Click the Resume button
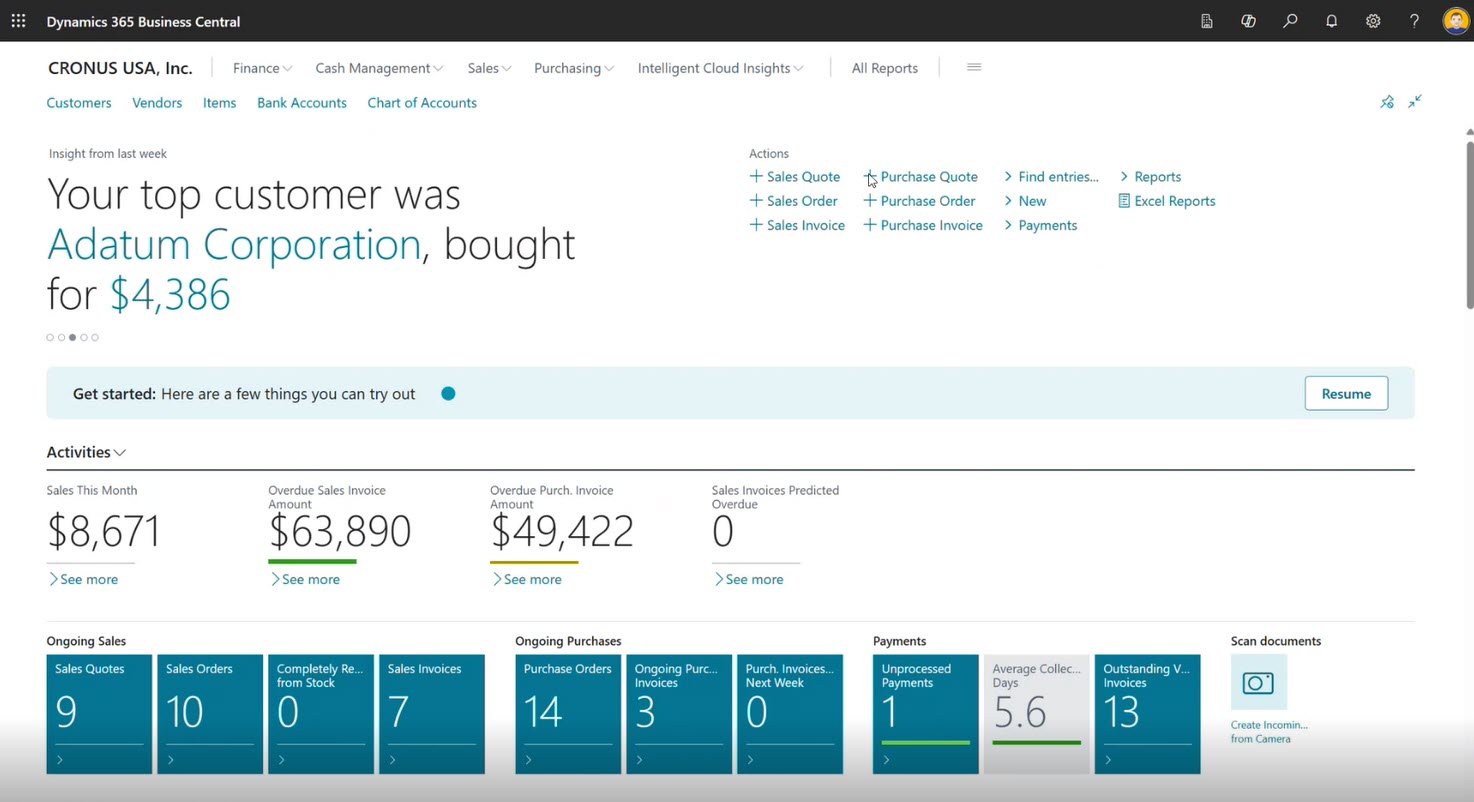This screenshot has height=802, width=1474. [x=1345, y=394]
